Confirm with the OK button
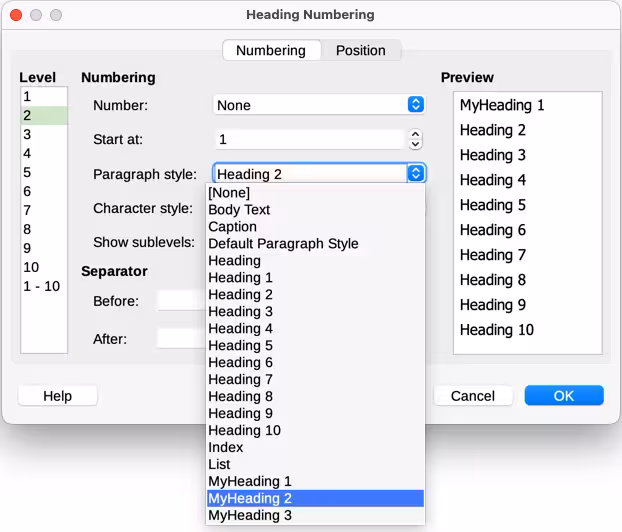The image size is (622, 532). tap(564, 396)
